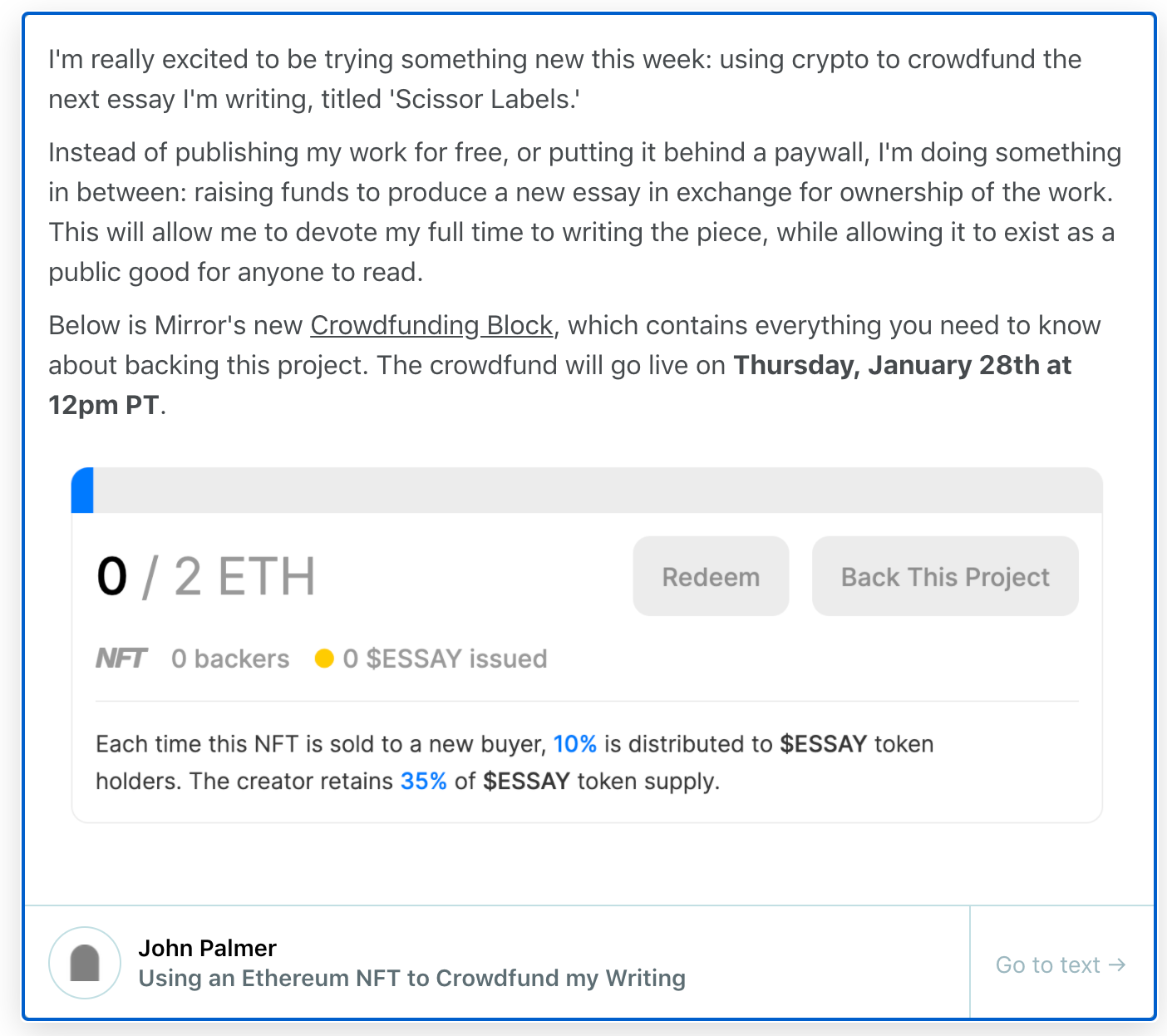Click the blue filled progress bar segment
This screenshot has width=1167, height=1036.
pyautogui.click(x=82, y=491)
